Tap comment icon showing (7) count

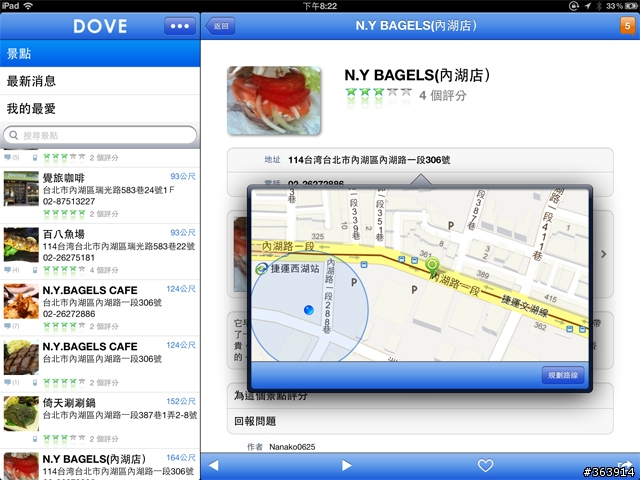pyautogui.click(x=7, y=326)
